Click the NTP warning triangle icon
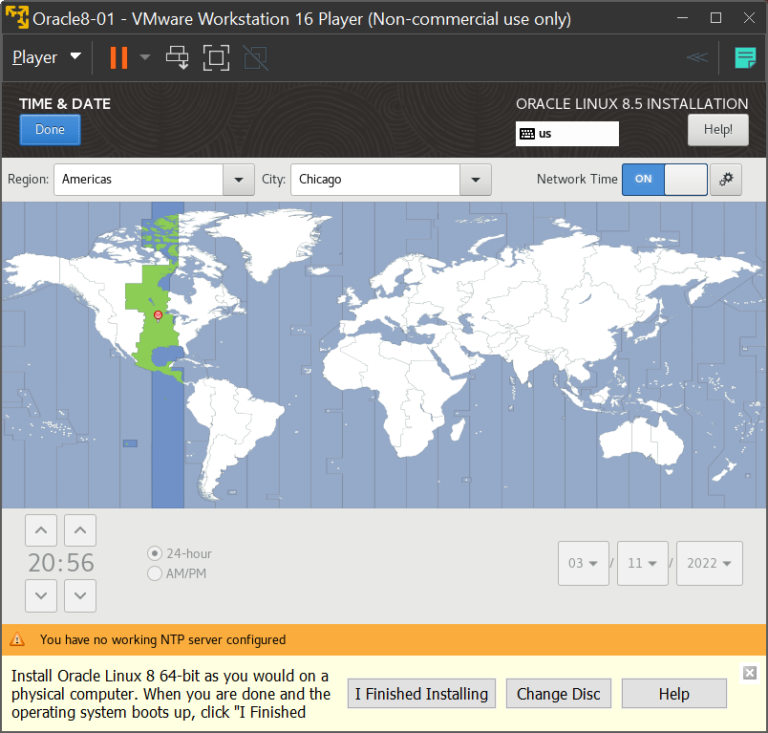Viewport: 768px width, 733px height. tap(17, 639)
